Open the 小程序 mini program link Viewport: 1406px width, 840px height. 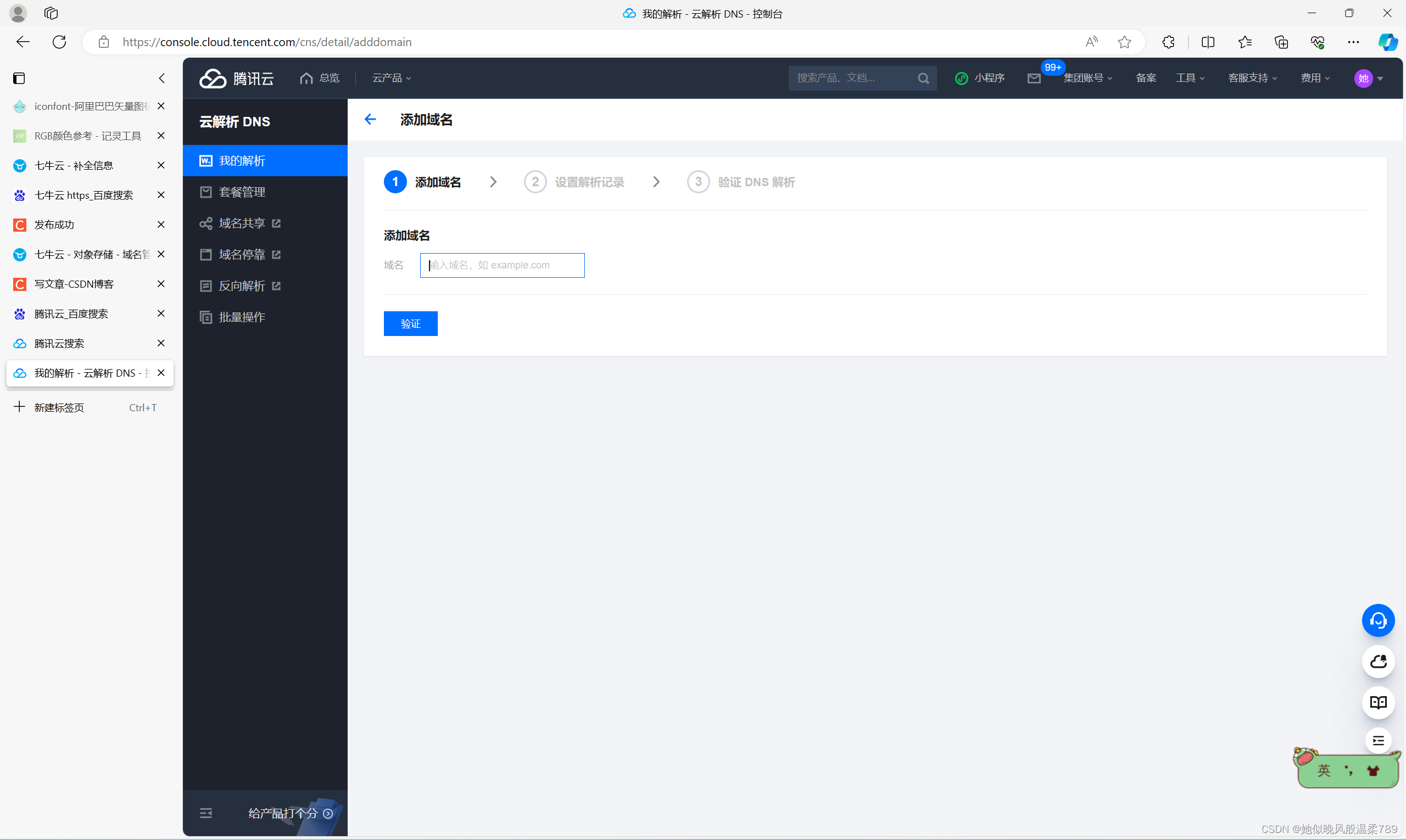pyautogui.click(x=980, y=78)
